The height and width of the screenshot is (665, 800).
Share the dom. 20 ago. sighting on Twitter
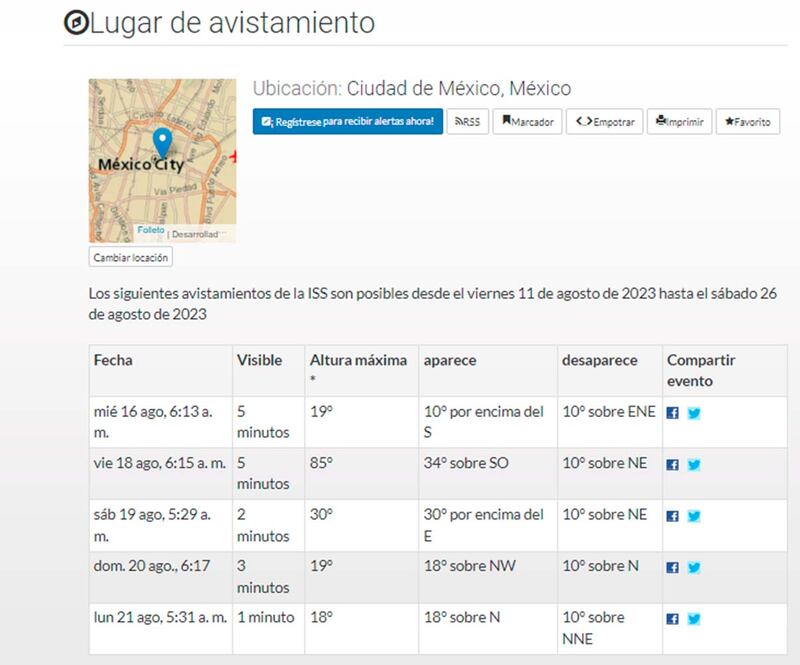coord(693,567)
